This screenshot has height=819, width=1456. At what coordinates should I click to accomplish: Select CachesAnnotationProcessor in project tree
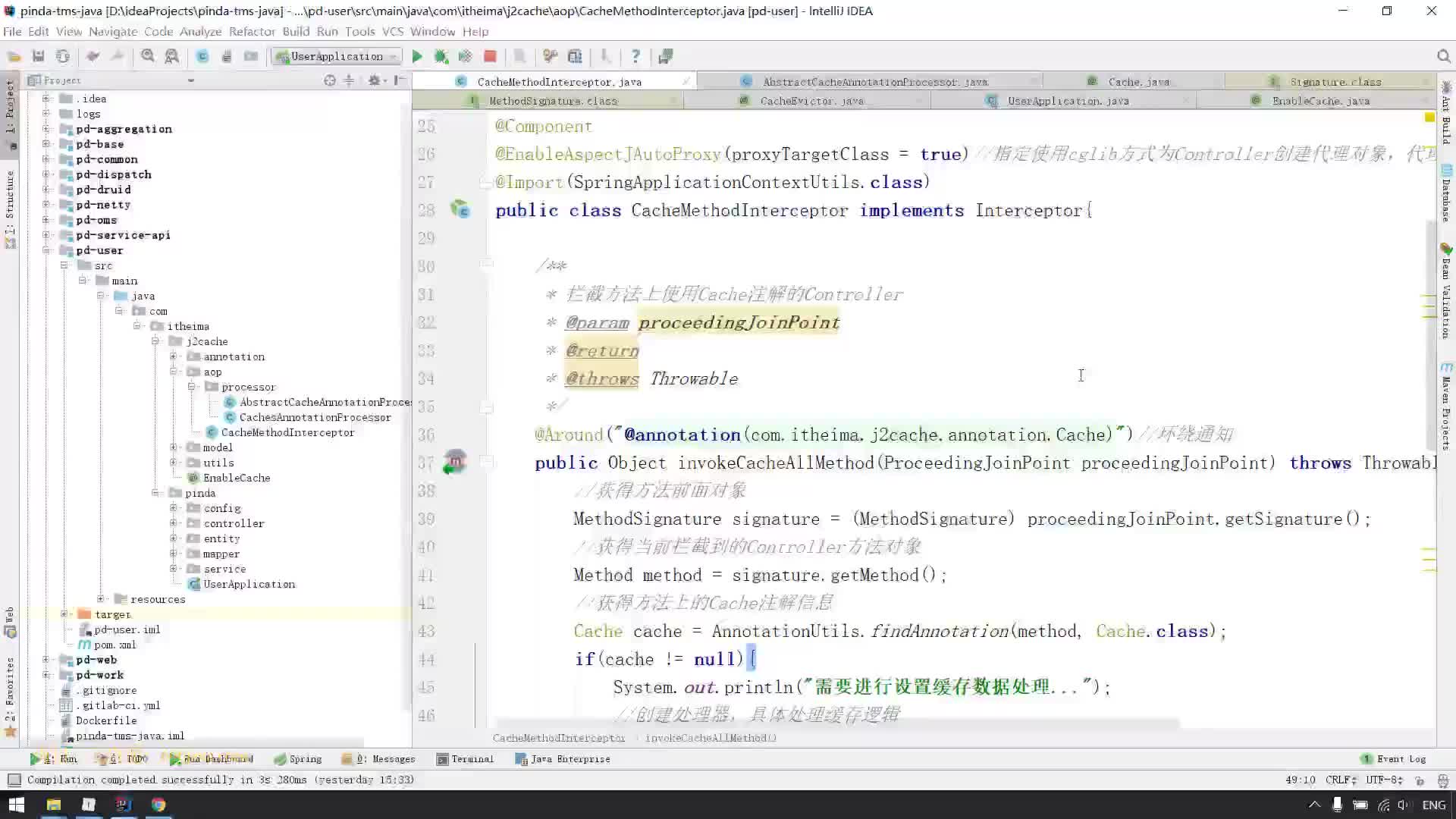315,417
